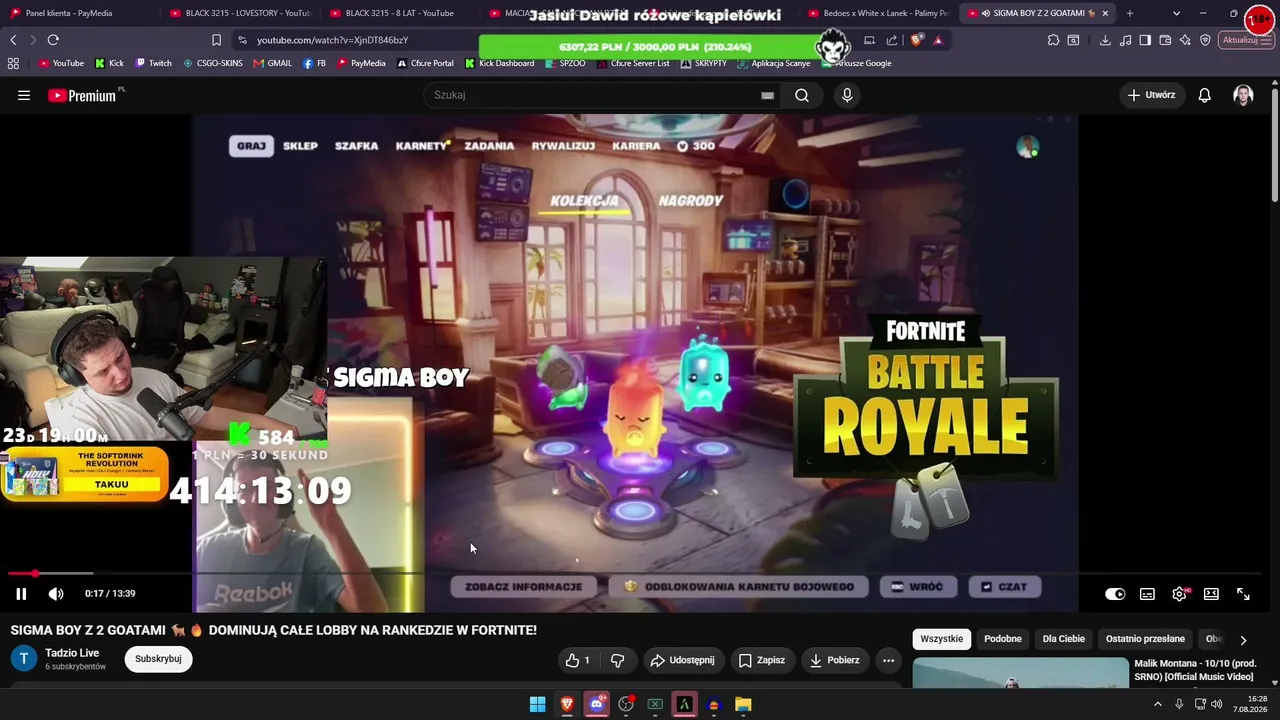Enter fullscreen mode in the player
Screen dimensions: 1280x720
[x=1243, y=594]
